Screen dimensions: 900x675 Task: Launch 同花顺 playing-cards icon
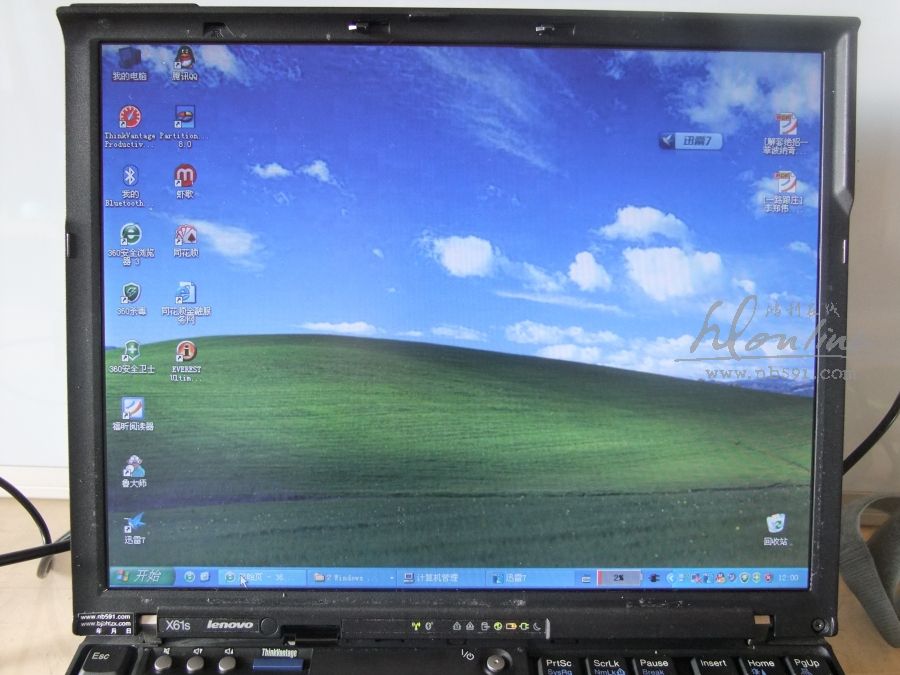pos(185,241)
